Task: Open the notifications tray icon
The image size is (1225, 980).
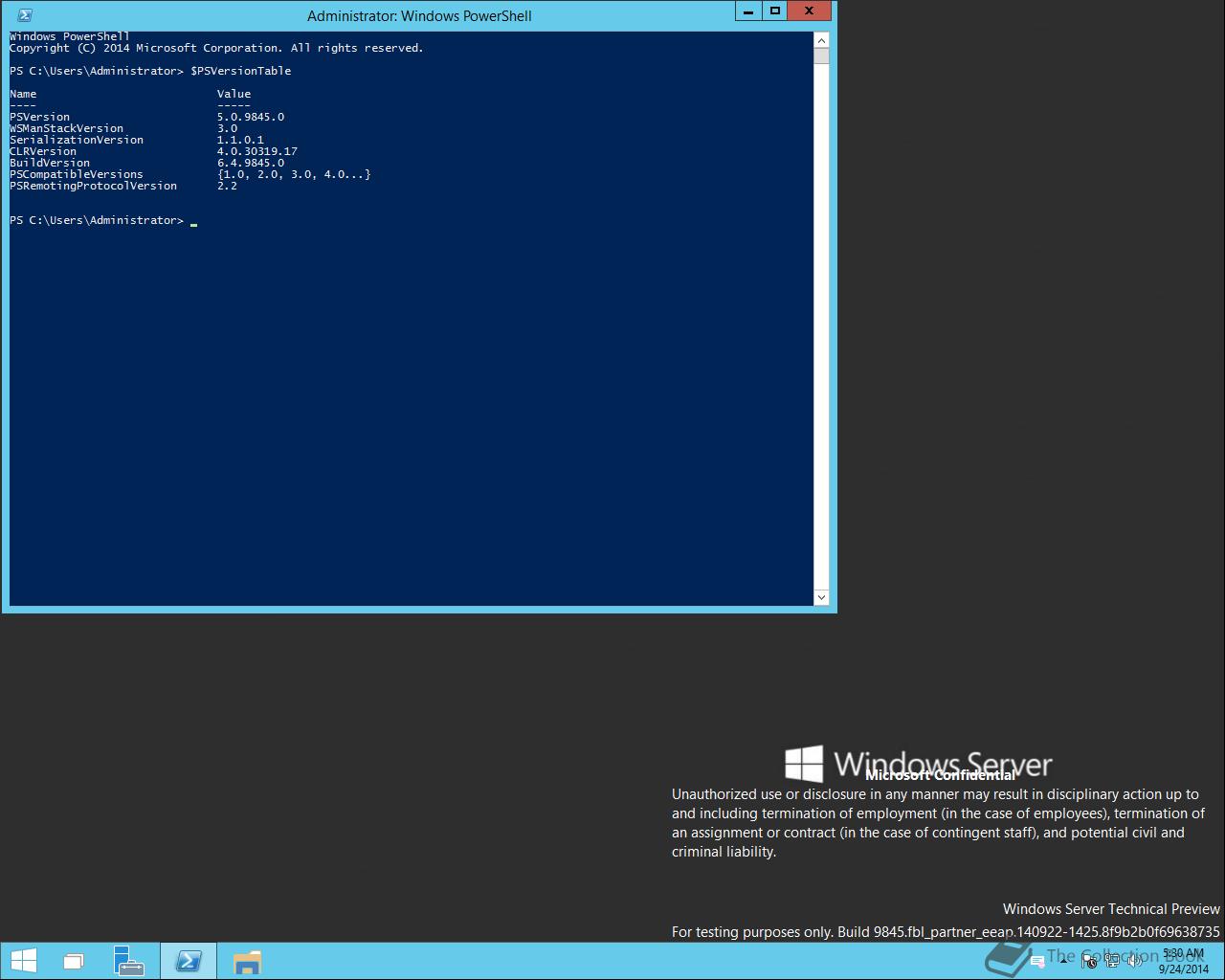Action: [1037, 961]
